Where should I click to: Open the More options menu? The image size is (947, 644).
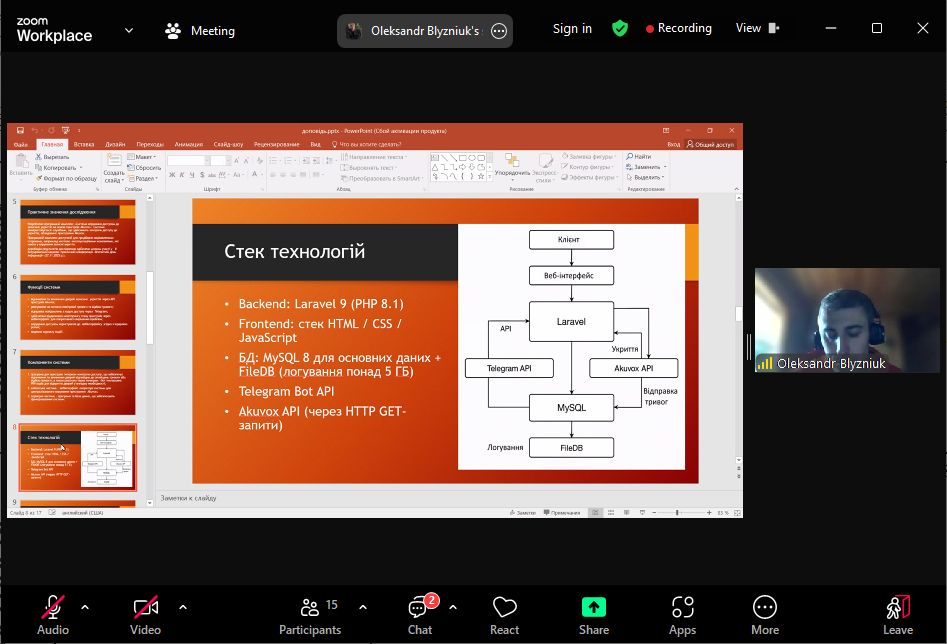coord(765,613)
